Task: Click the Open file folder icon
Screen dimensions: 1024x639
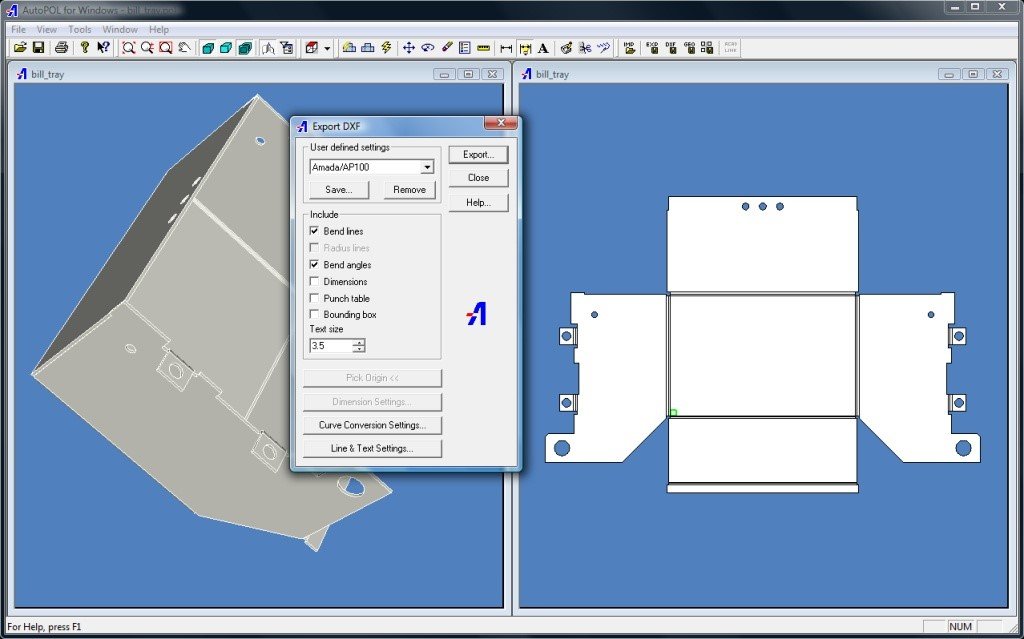Action: click(x=20, y=48)
